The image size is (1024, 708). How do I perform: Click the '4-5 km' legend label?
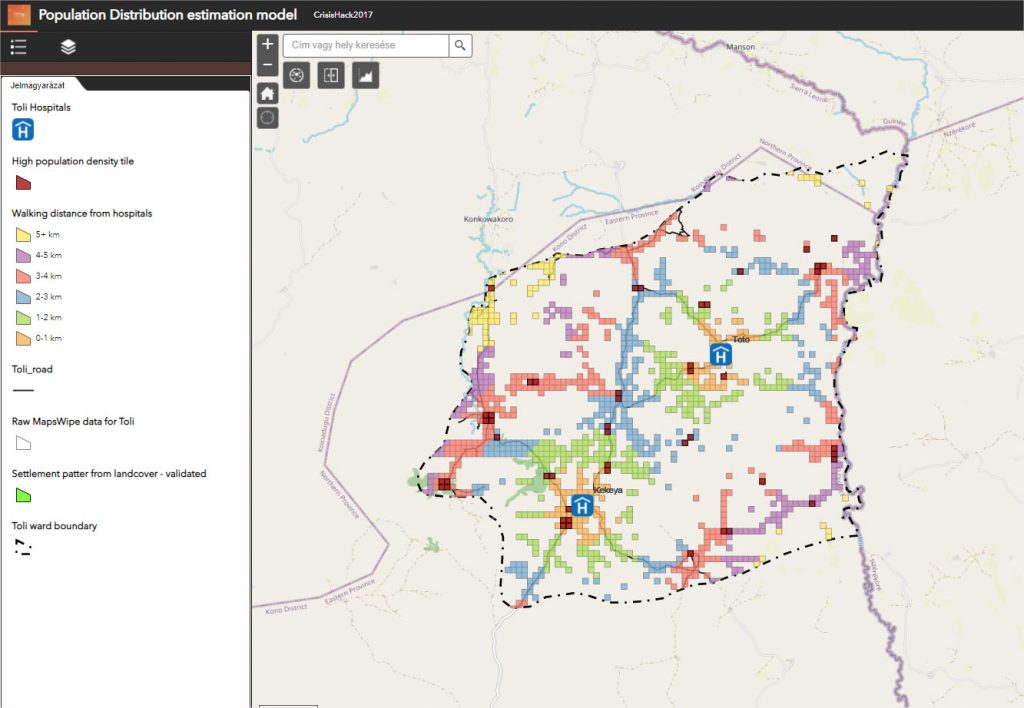[x=49, y=255]
